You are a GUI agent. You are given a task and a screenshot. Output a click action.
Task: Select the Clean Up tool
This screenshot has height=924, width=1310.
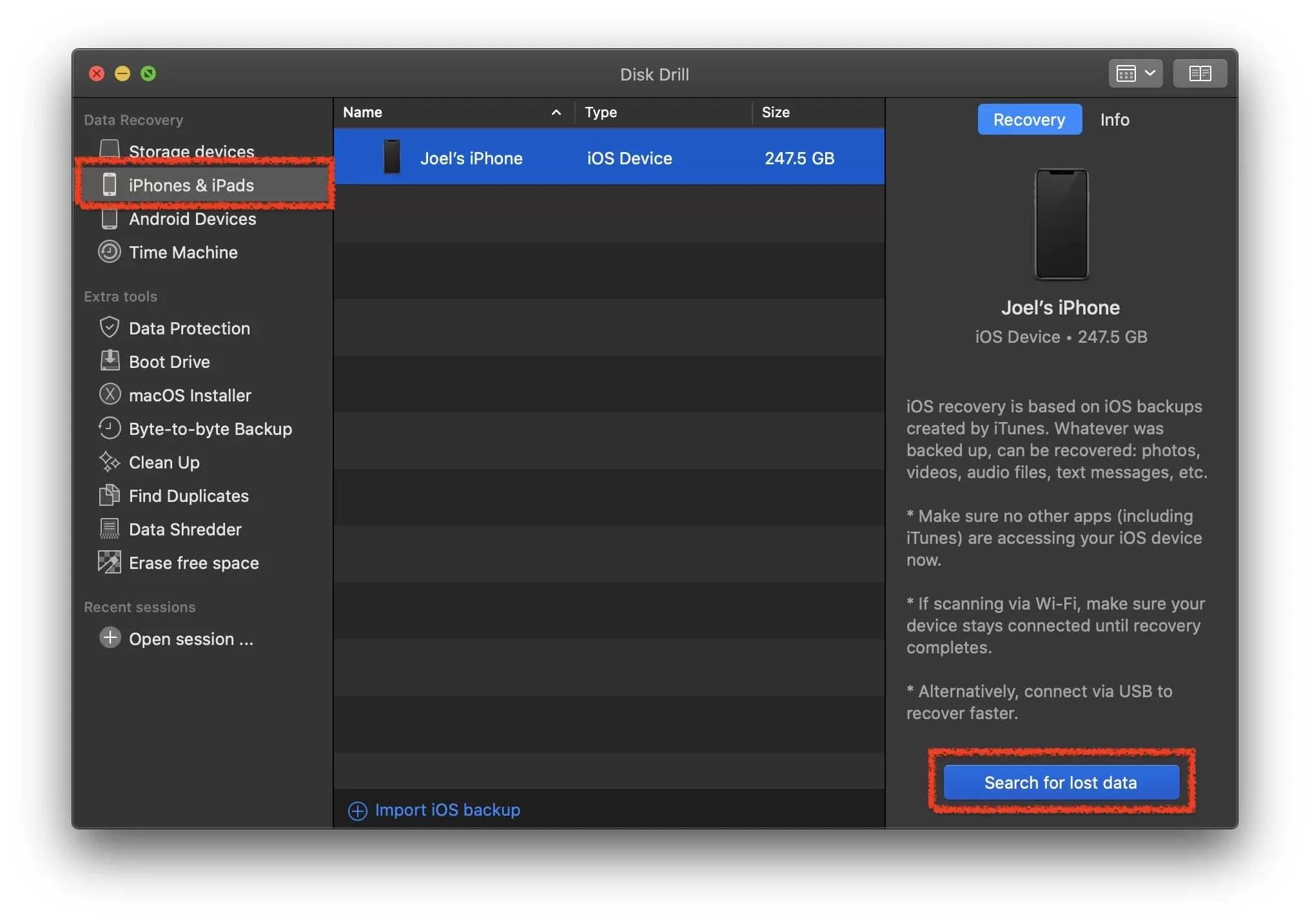(x=163, y=461)
